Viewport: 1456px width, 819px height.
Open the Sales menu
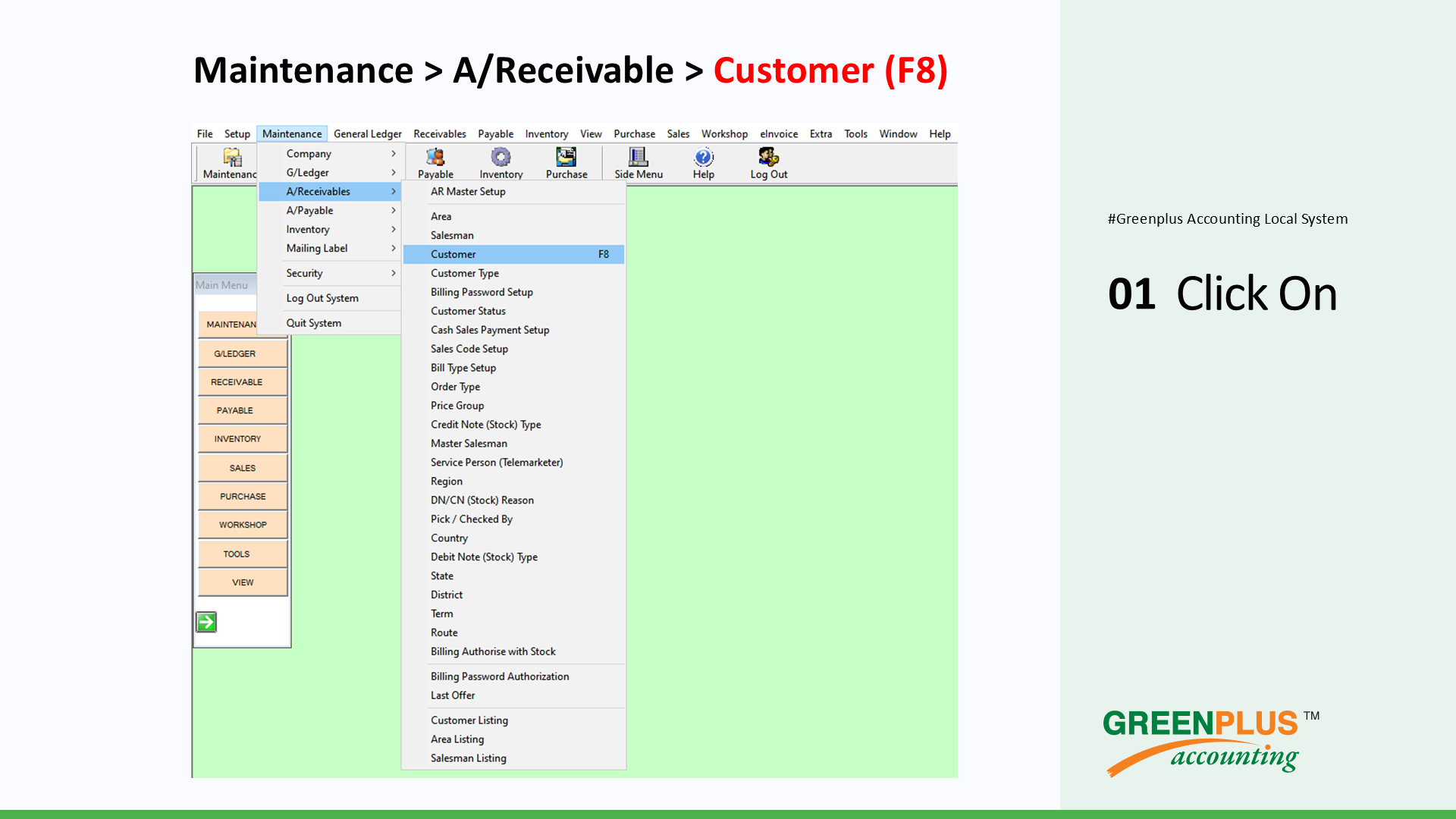[679, 133]
